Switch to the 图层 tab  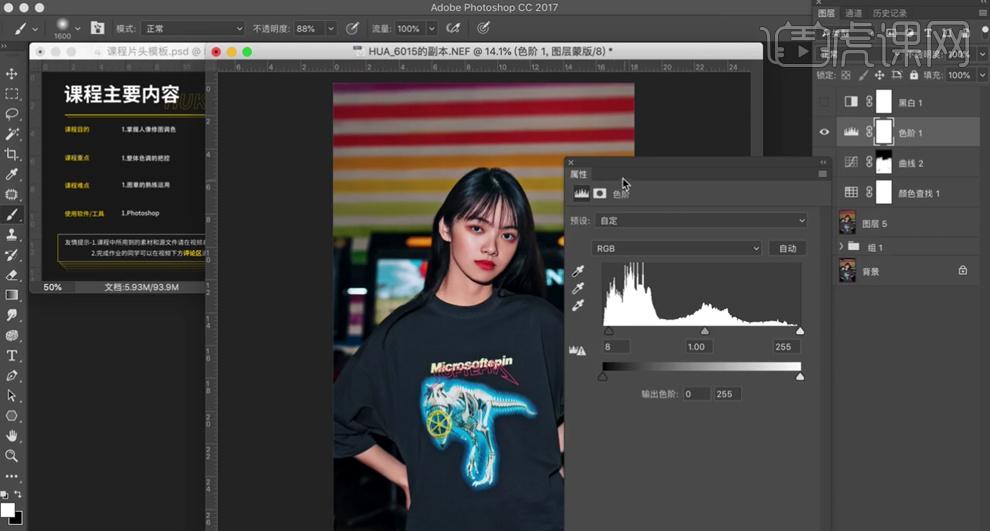tap(826, 13)
